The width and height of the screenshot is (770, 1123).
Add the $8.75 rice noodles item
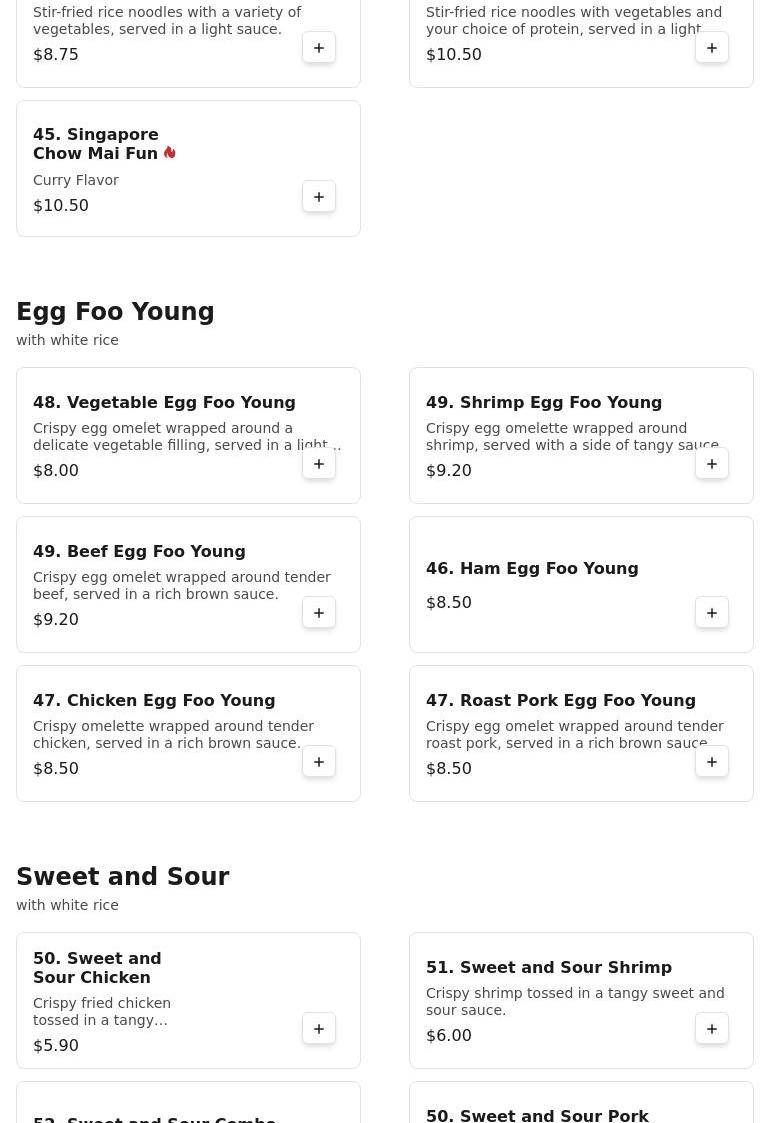pyautogui.click(x=319, y=47)
